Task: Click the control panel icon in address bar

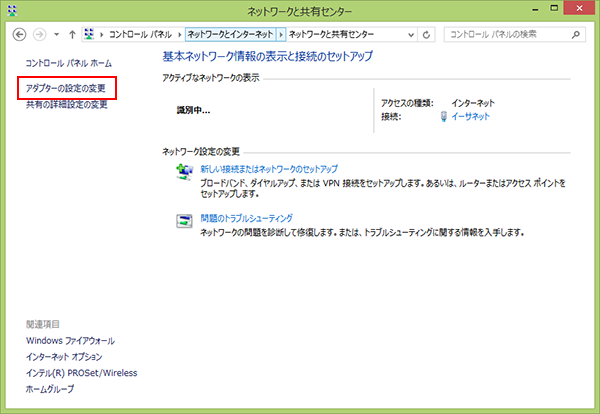Action: (x=89, y=34)
